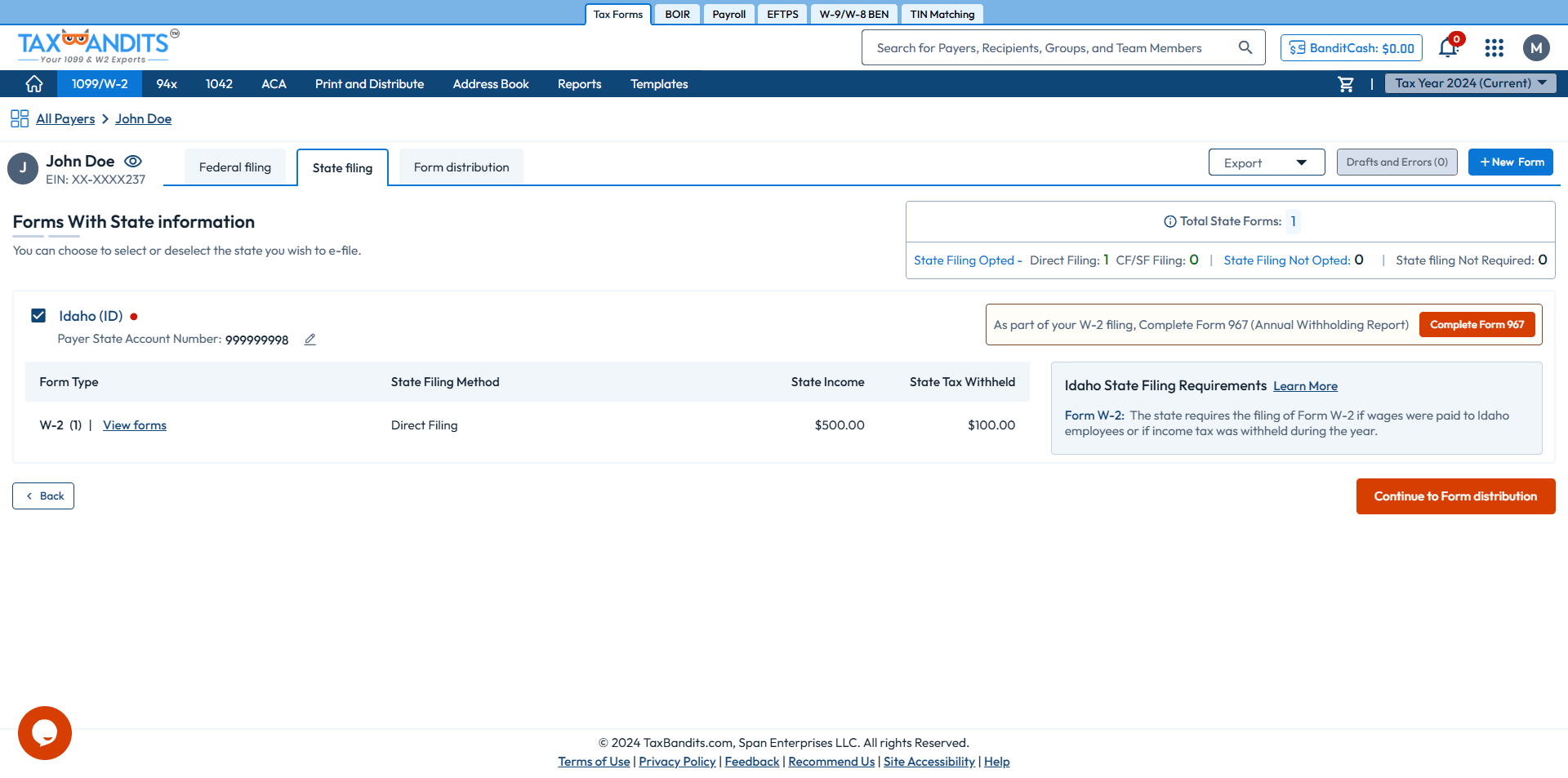Open the Templates menu

click(x=659, y=84)
